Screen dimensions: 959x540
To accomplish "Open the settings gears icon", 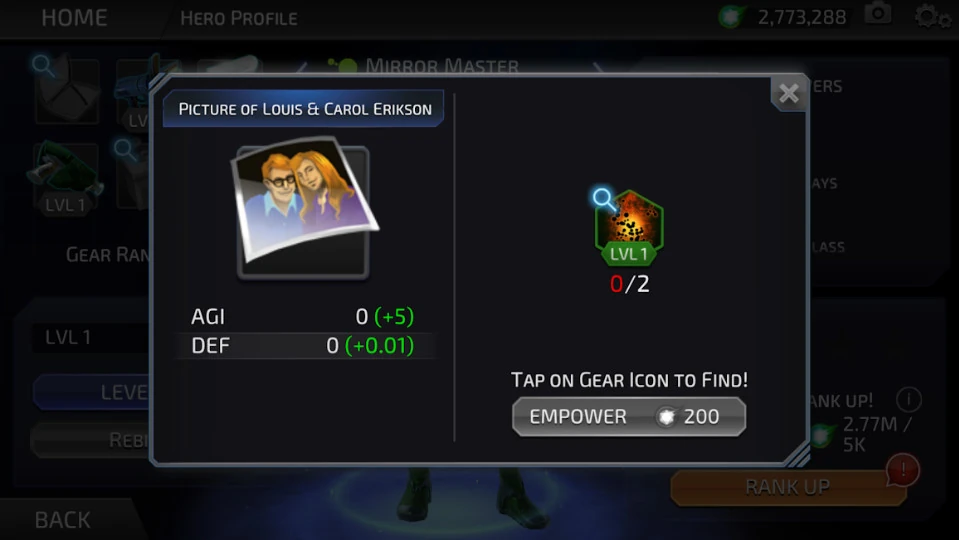I will click(x=932, y=16).
